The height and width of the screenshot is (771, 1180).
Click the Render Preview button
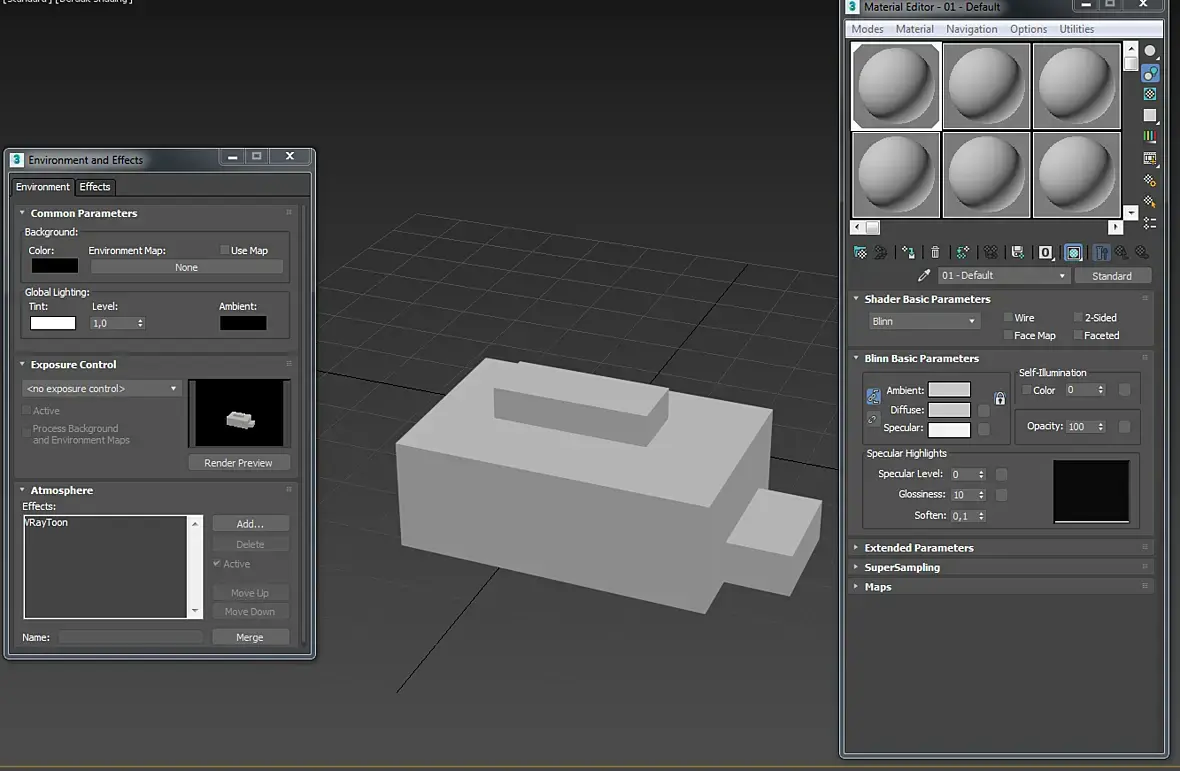point(238,463)
